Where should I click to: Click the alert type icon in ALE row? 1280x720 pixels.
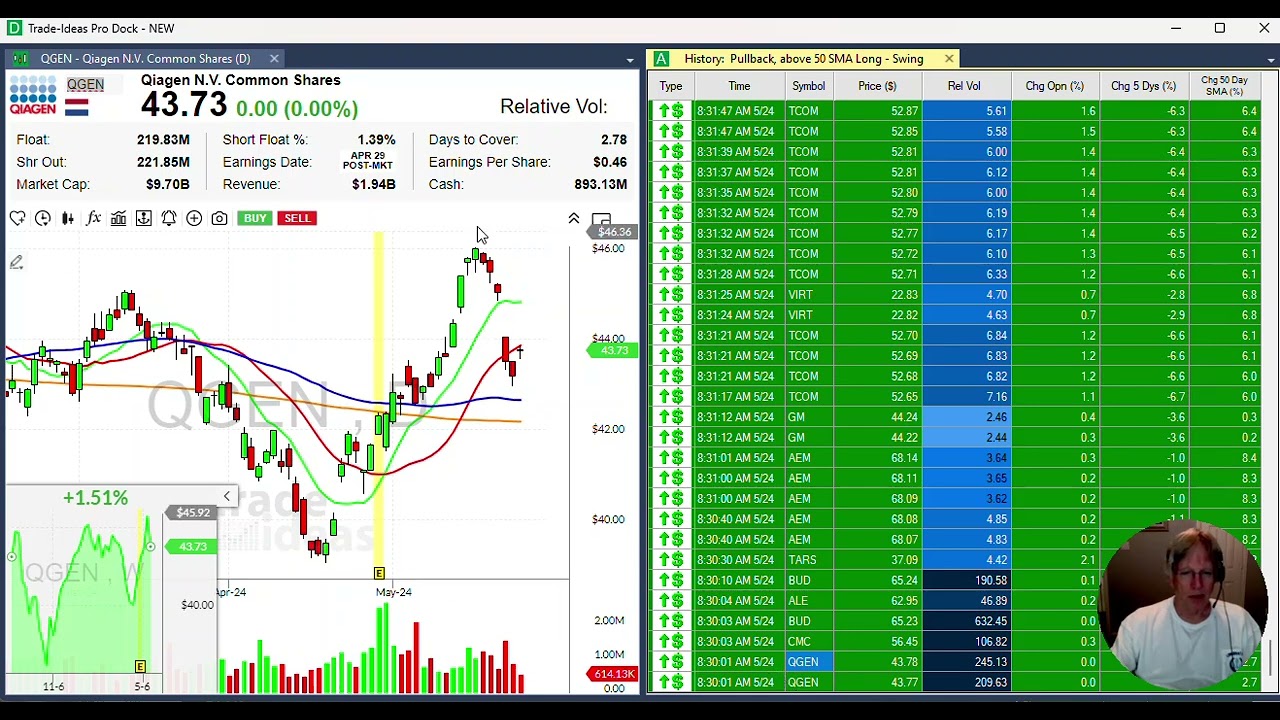(x=671, y=601)
